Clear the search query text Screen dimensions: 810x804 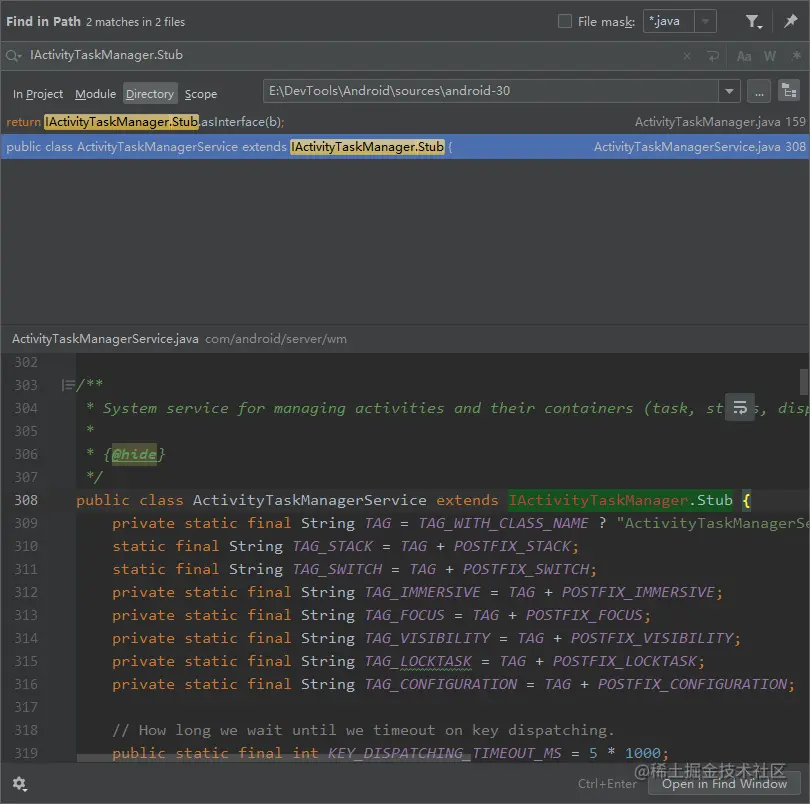tap(687, 56)
